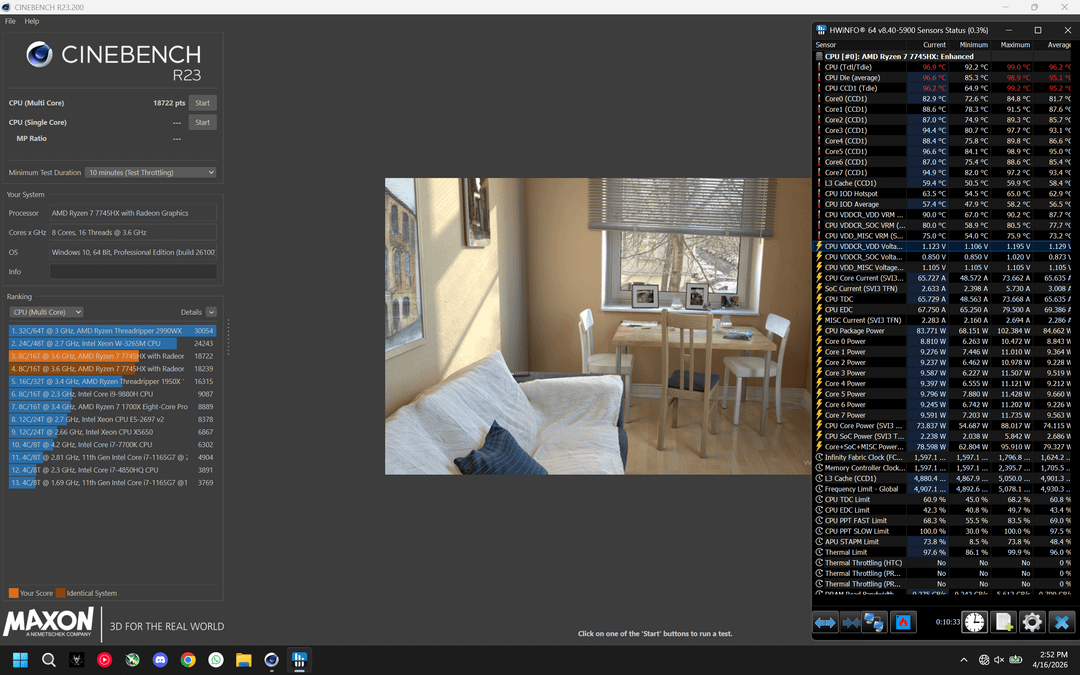Open HWiNFO sensor settings gear icon

point(1032,623)
